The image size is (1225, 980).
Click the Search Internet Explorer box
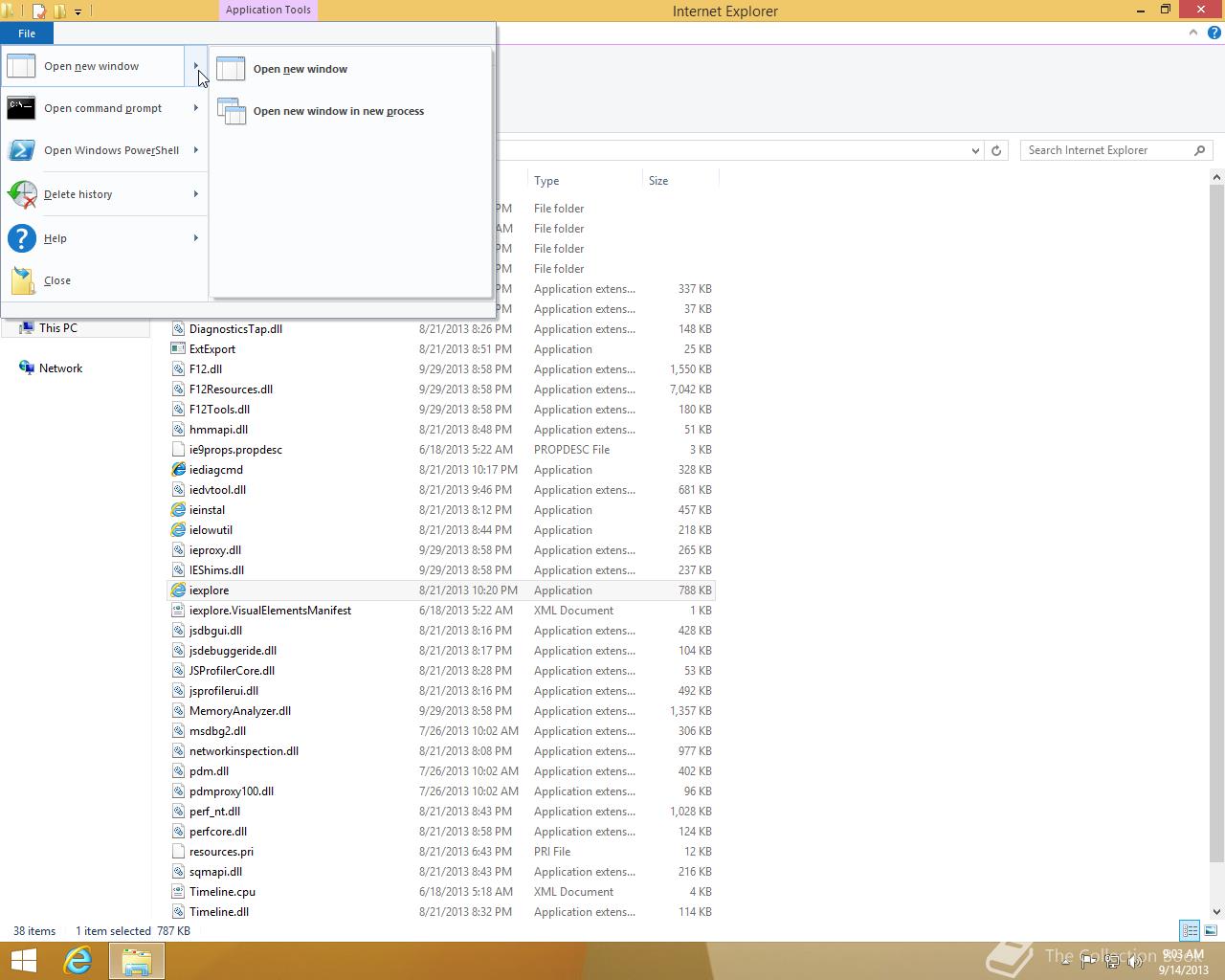[1105, 150]
